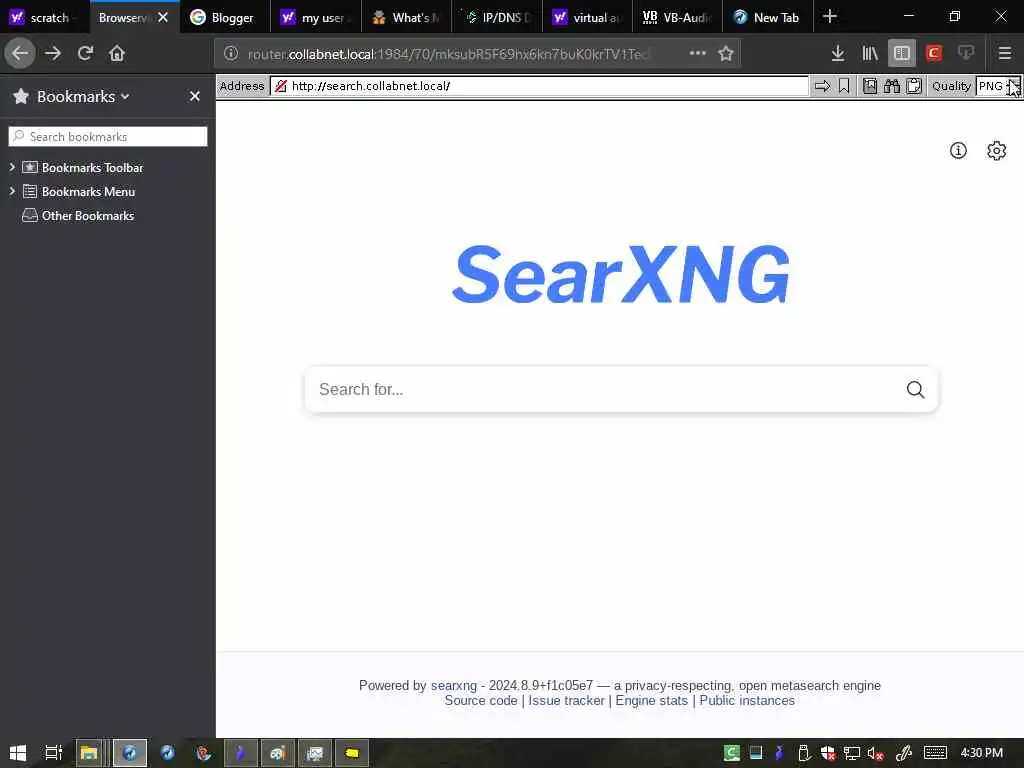Switch to the New Tab tab
1024x768 pixels.
767,17
